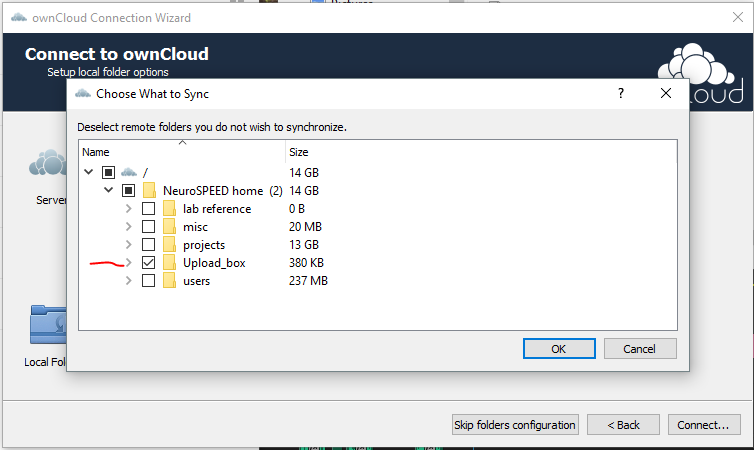The image size is (754, 450).
Task: Select the 'NeuroSPEED home (2)' row label
Action: point(223,190)
